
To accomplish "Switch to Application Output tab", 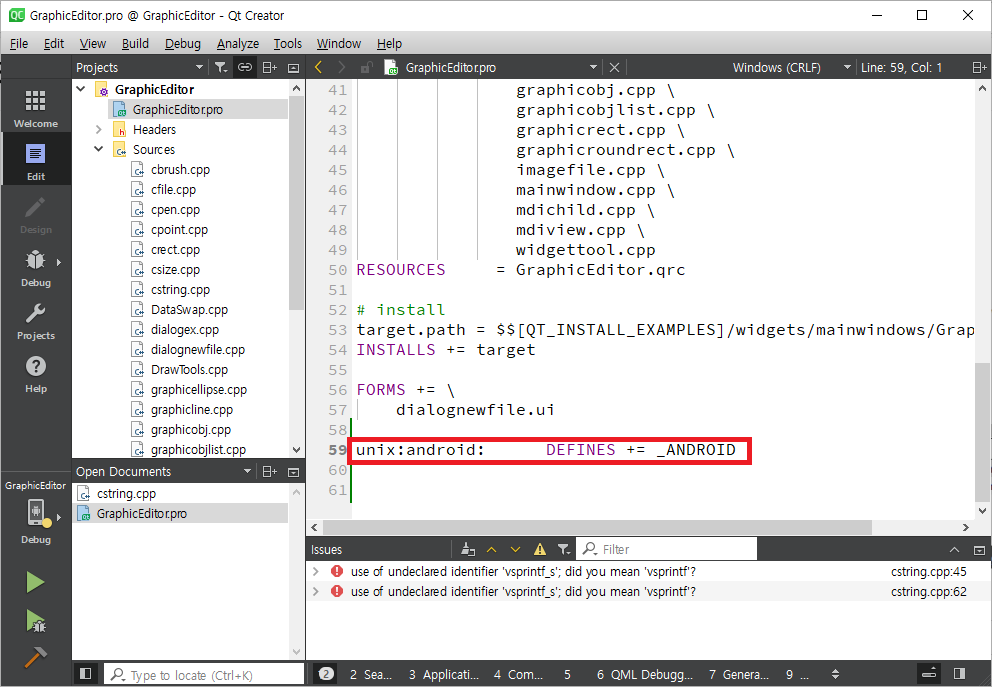I will click(443, 674).
